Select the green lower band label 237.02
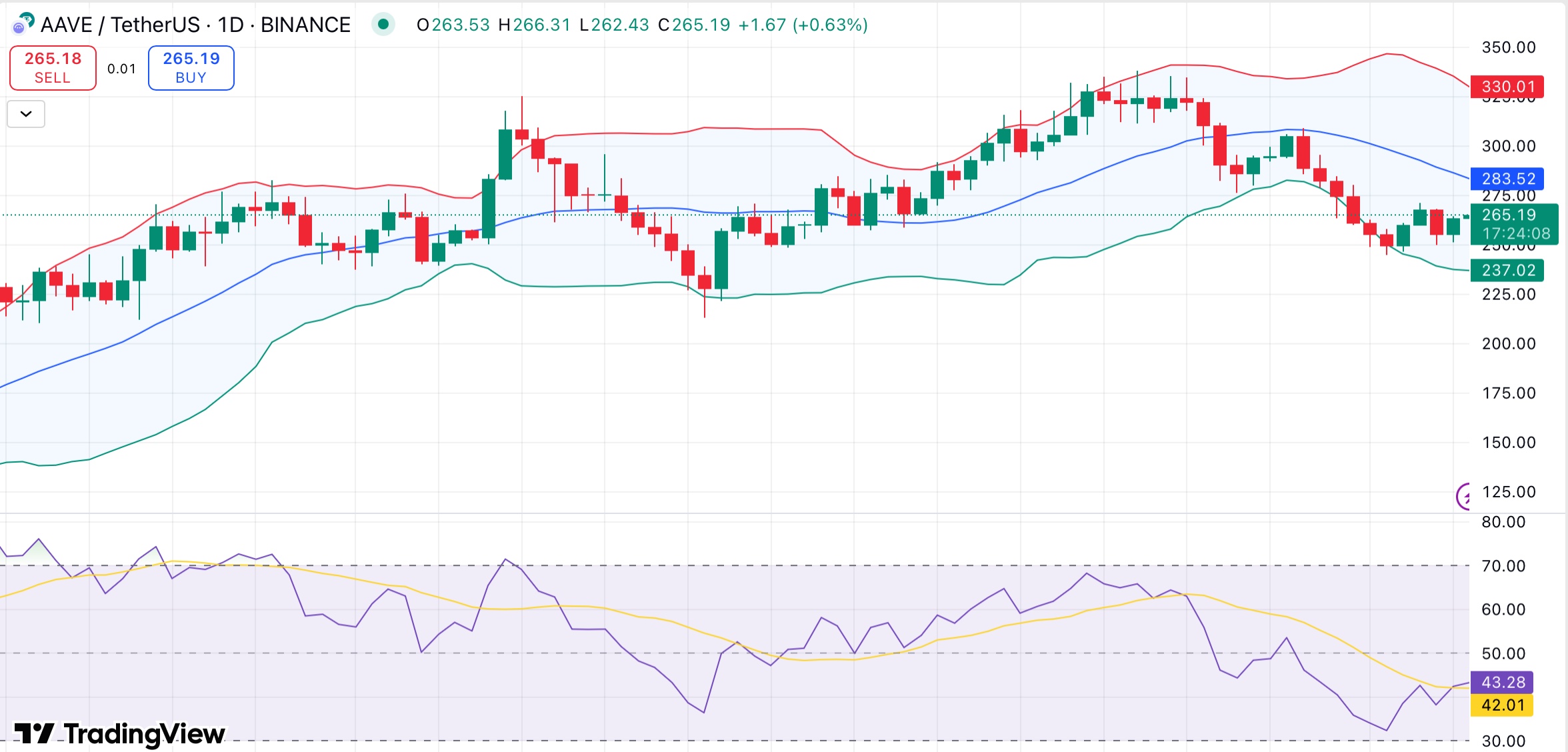 [x=1509, y=270]
